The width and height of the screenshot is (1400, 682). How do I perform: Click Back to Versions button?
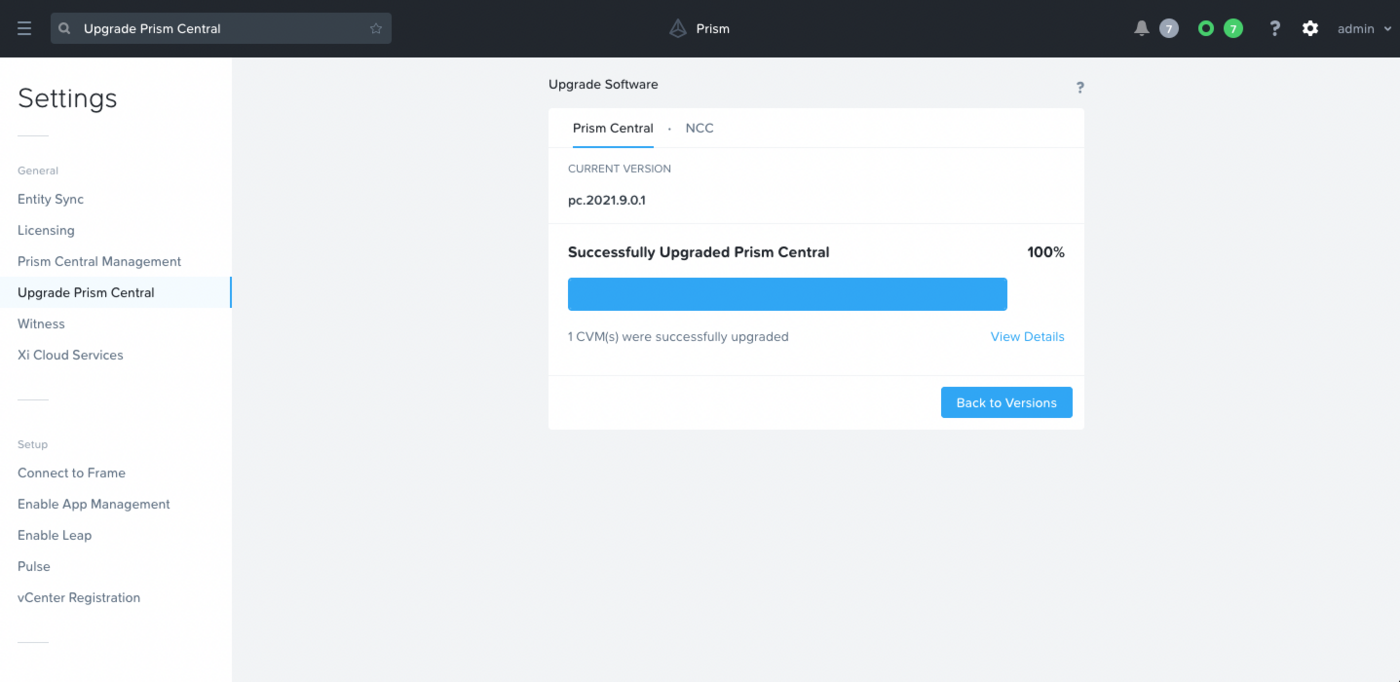click(1006, 403)
